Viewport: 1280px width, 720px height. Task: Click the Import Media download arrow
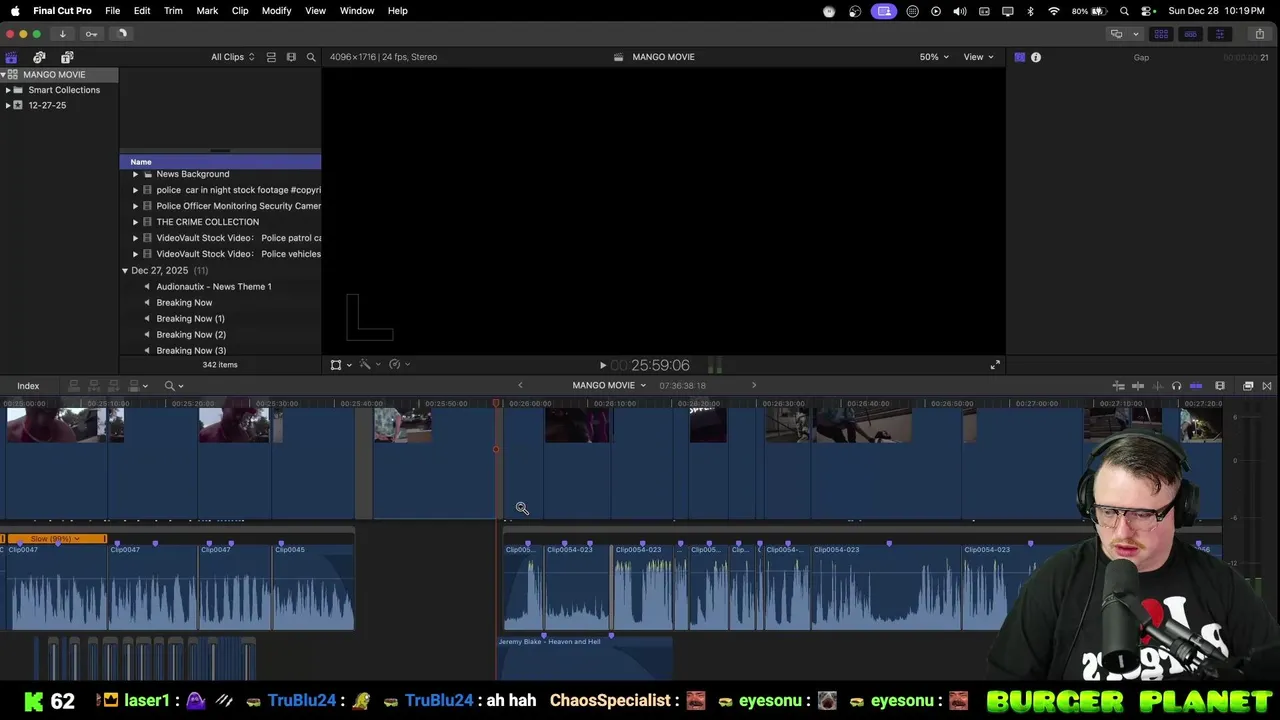coord(62,34)
